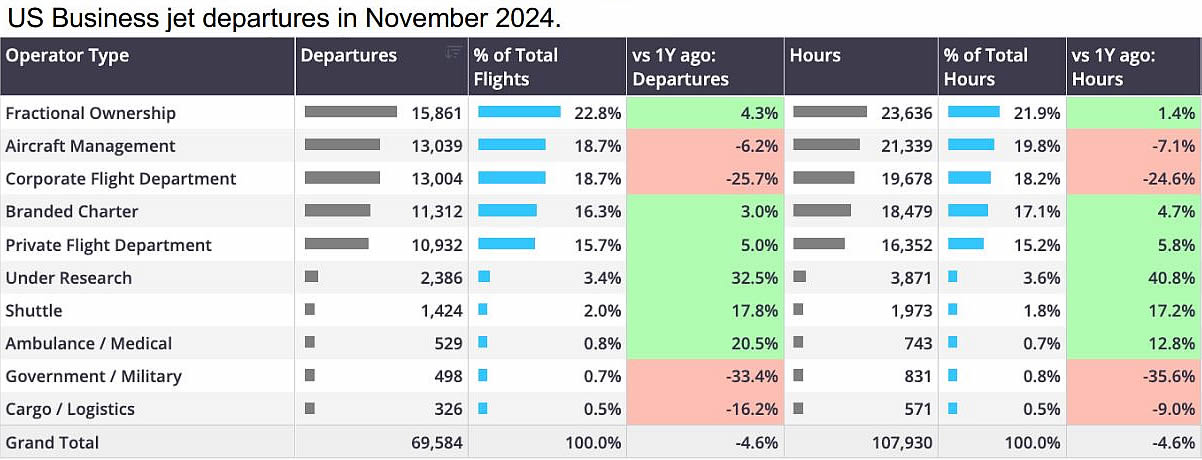This screenshot has width=1202, height=460.
Task: Click the Operator Type column header
Action: [67, 56]
